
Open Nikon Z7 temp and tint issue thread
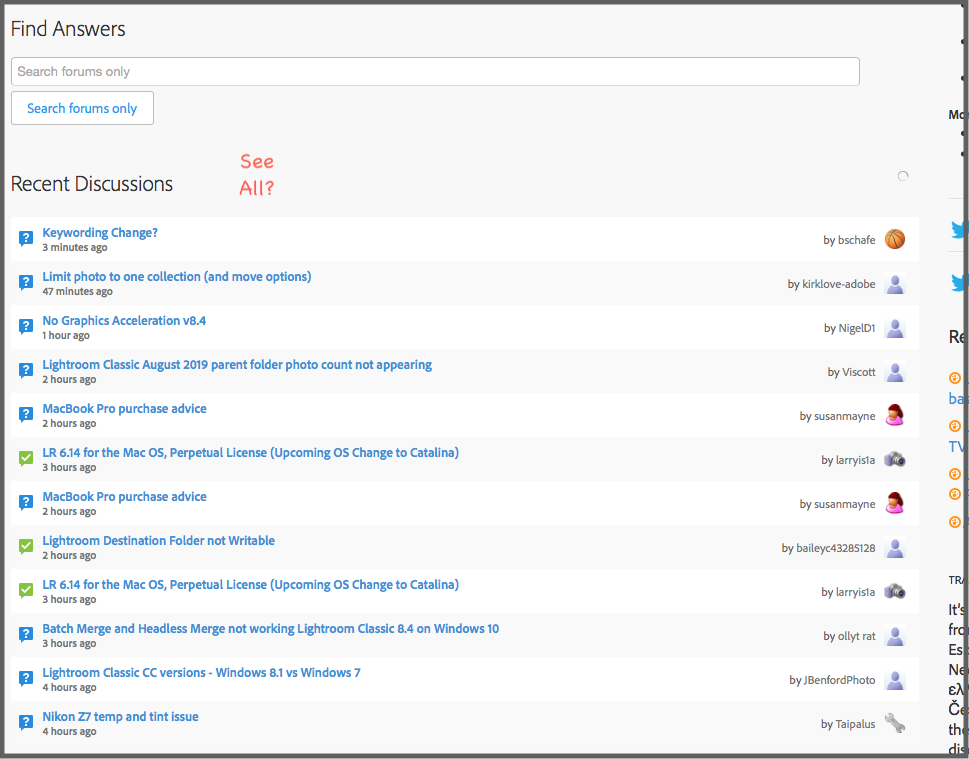pos(121,717)
